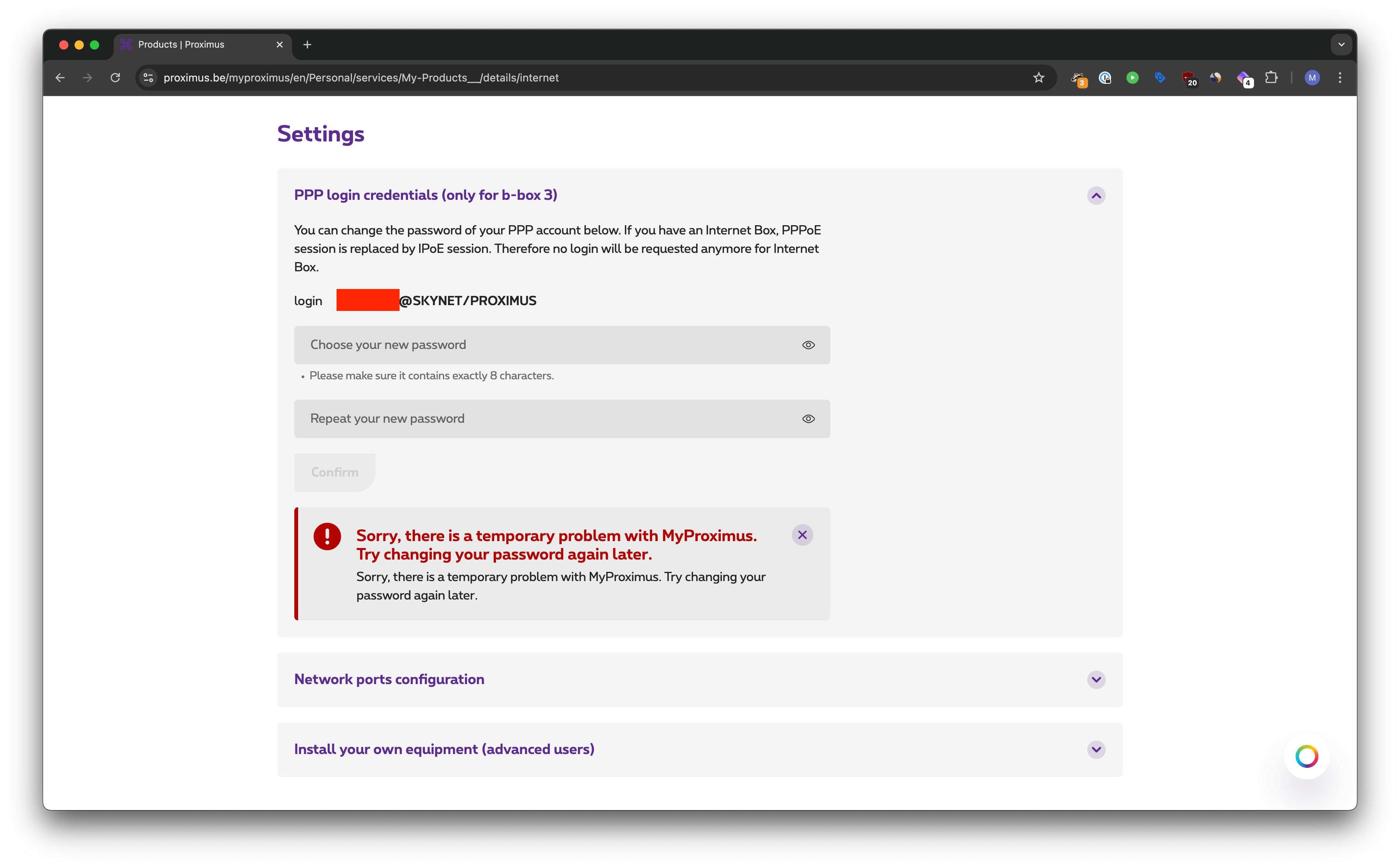This screenshot has width=1400, height=867.
Task: Open a new tab with the plus button
Action: pyautogui.click(x=307, y=45)
